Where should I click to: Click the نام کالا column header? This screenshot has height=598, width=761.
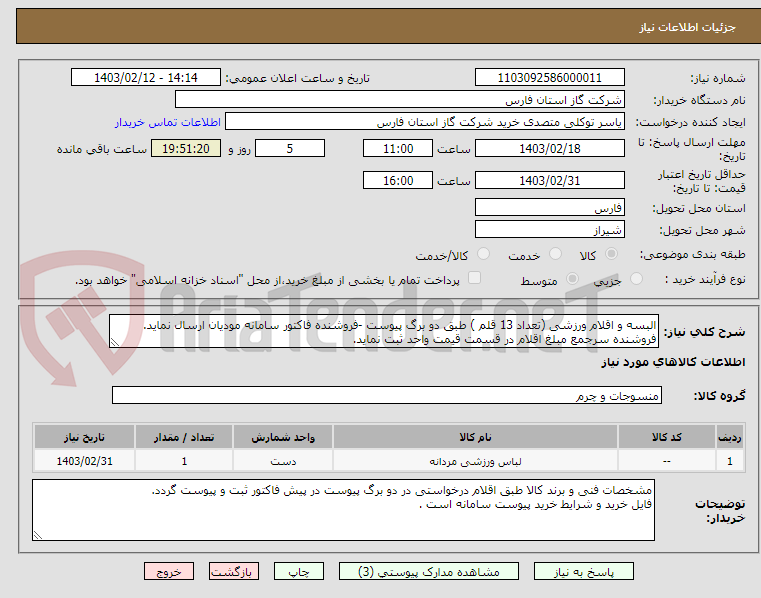point(475,437)
